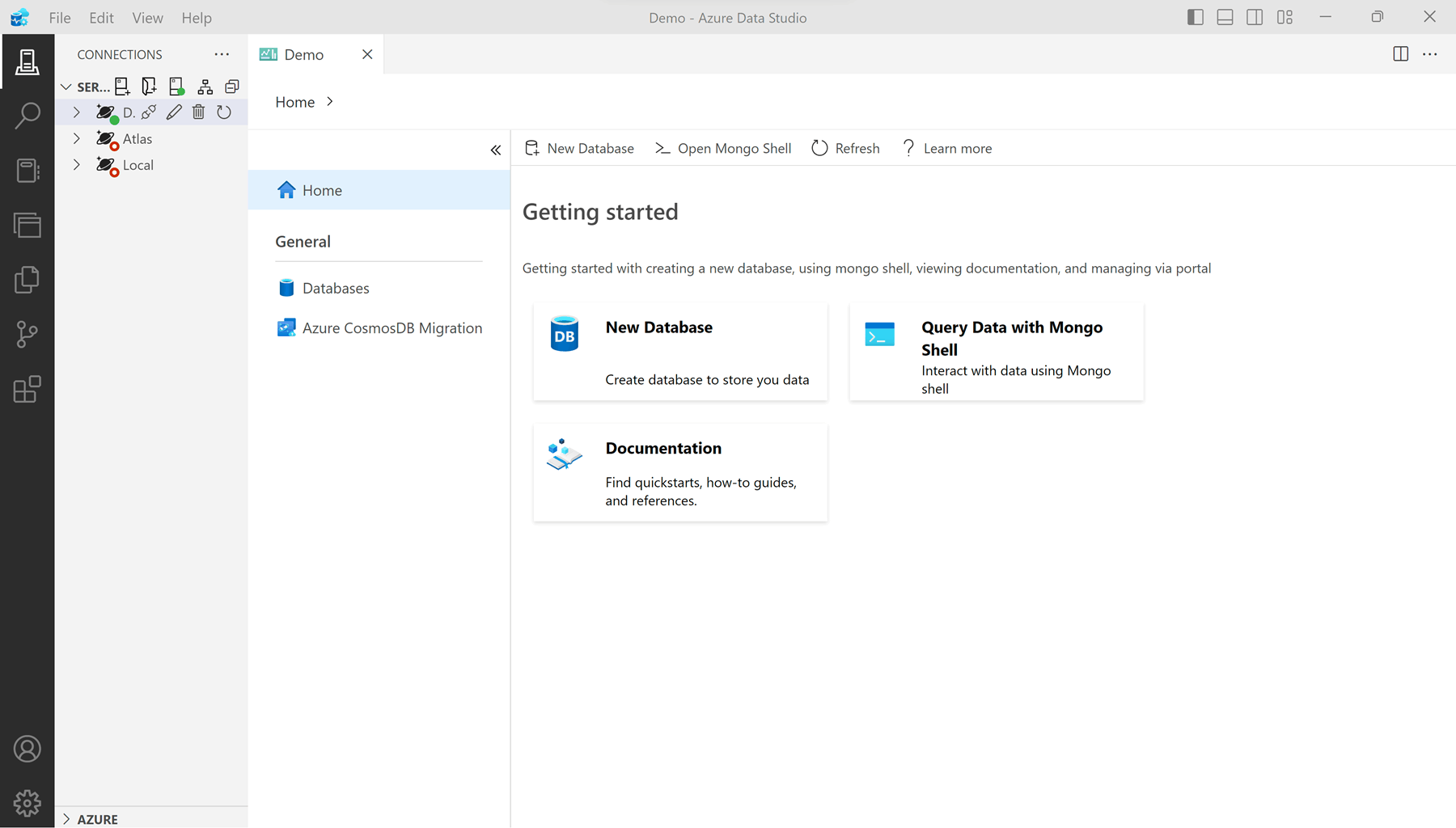Open the Documentation card
Image resolution: width=1456 pixels, height=828 pixels.
[679, 473]
